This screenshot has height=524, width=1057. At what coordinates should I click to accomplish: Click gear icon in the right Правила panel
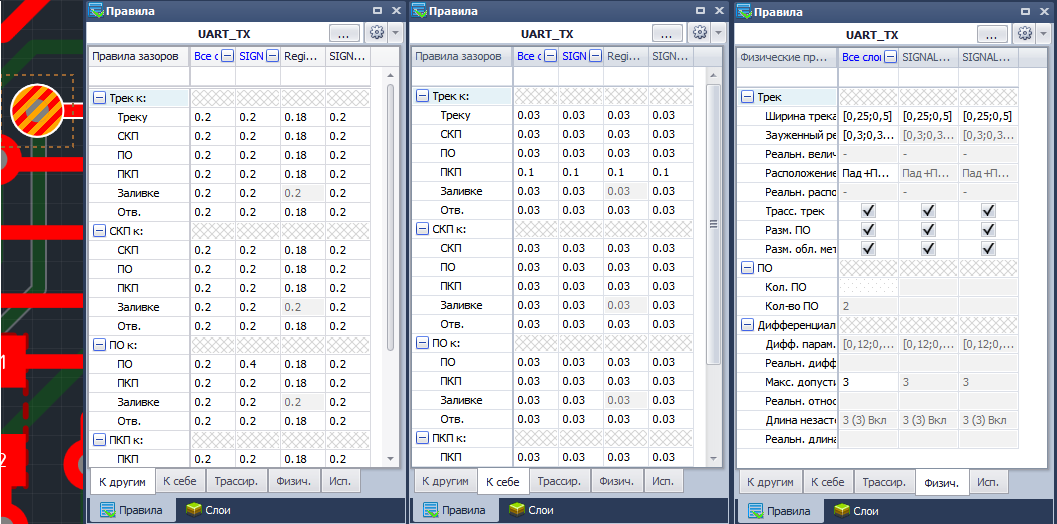[x=1023, y=33]
